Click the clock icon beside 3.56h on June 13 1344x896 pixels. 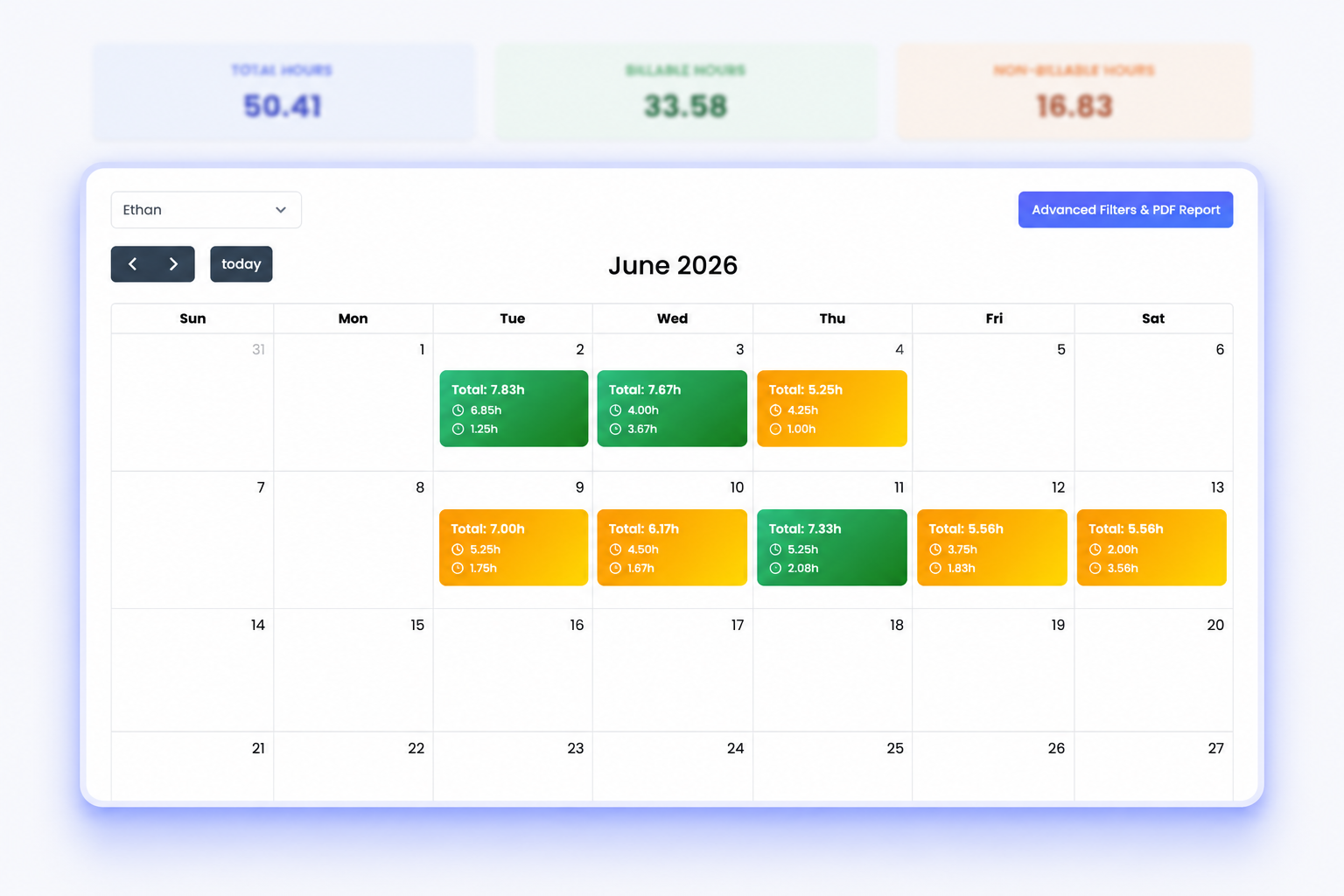pos(1095,568)
